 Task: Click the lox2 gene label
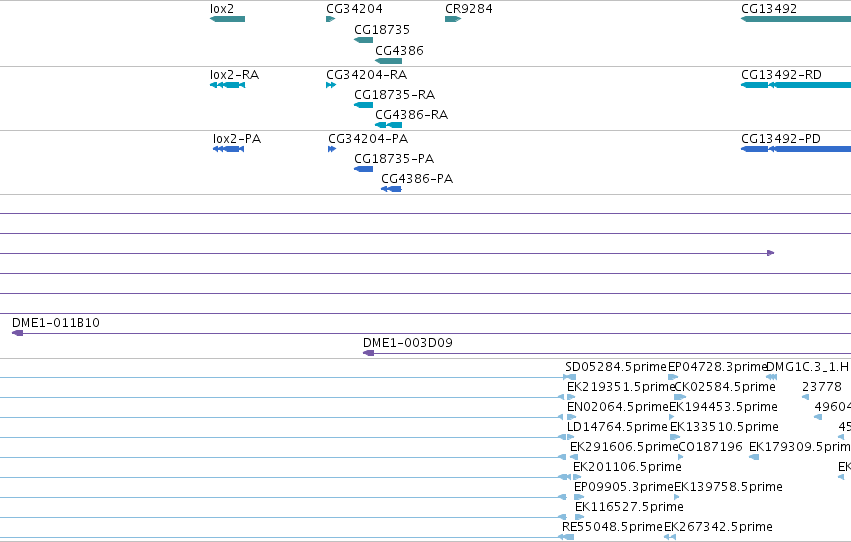click(221, 9)
